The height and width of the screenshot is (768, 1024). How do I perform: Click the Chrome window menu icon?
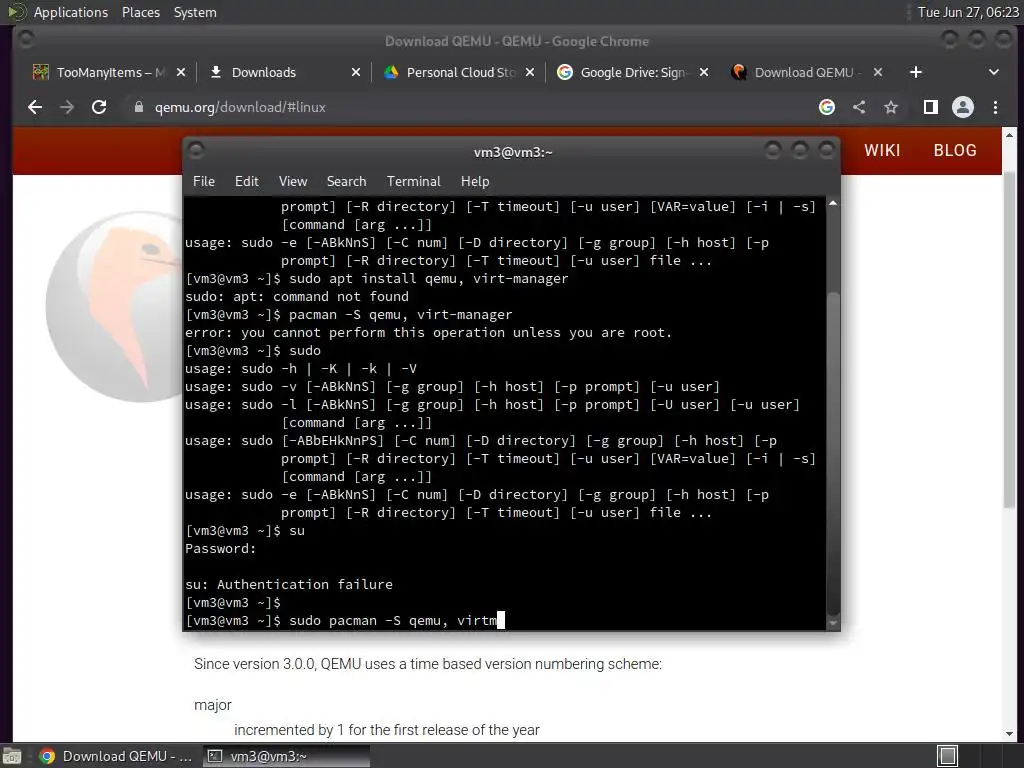point(26,40)
